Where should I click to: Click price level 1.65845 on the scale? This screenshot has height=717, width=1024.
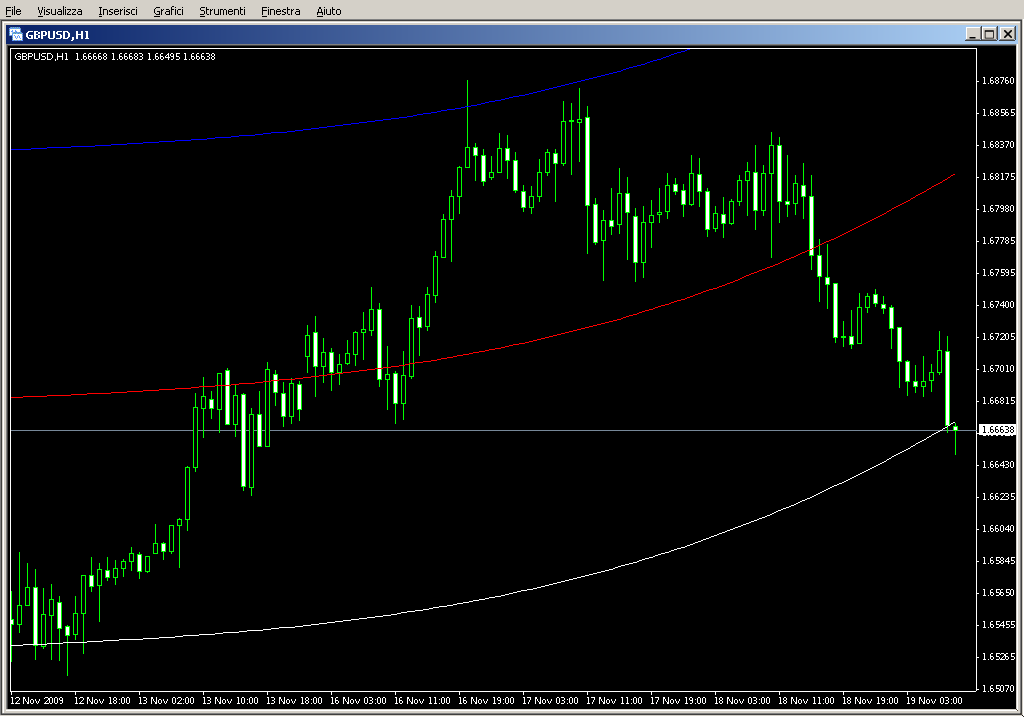click(x=999, y=561)
